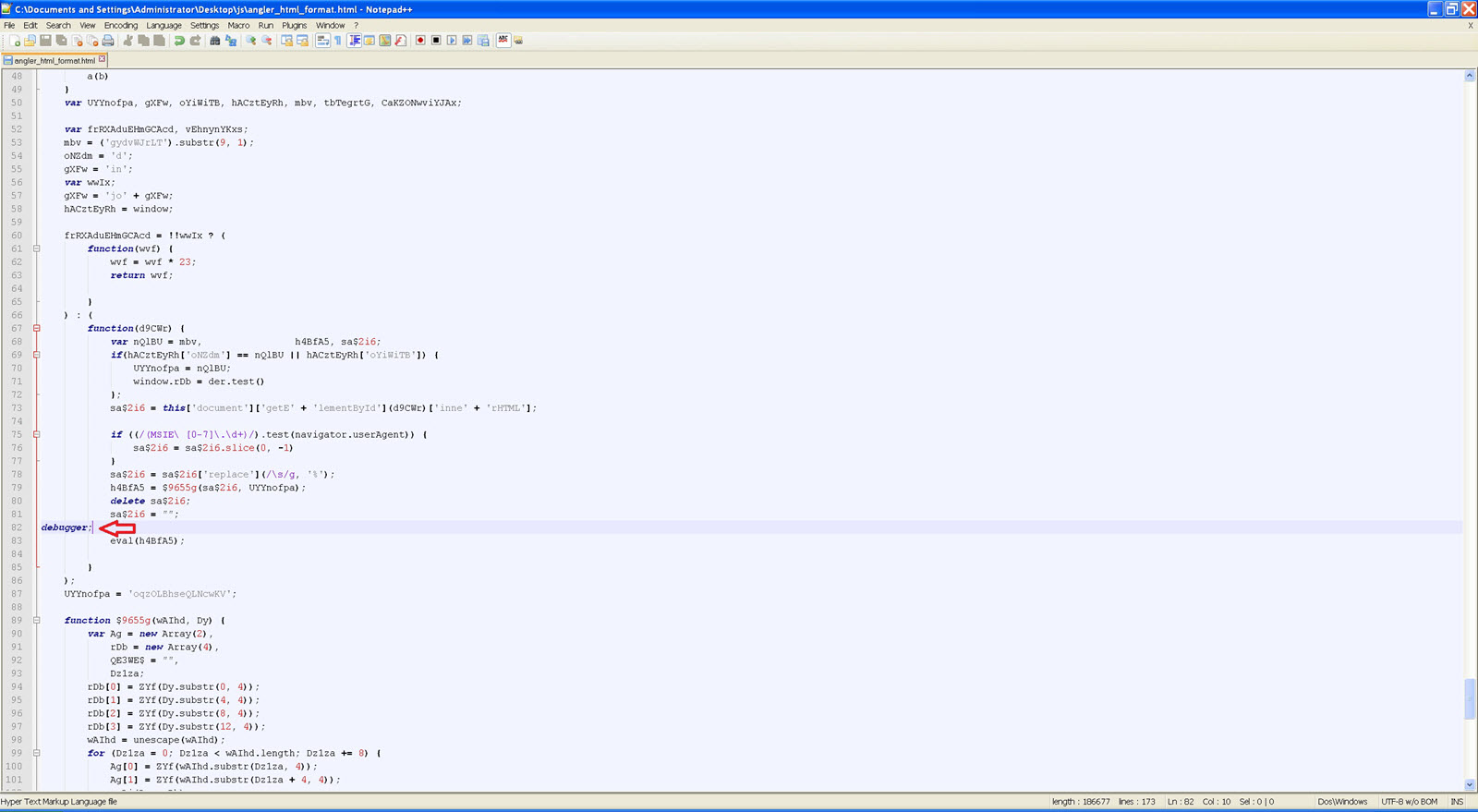
Task: Collapse fold at line 67 function(d9CWr)
Action: [x=37, y=328]
